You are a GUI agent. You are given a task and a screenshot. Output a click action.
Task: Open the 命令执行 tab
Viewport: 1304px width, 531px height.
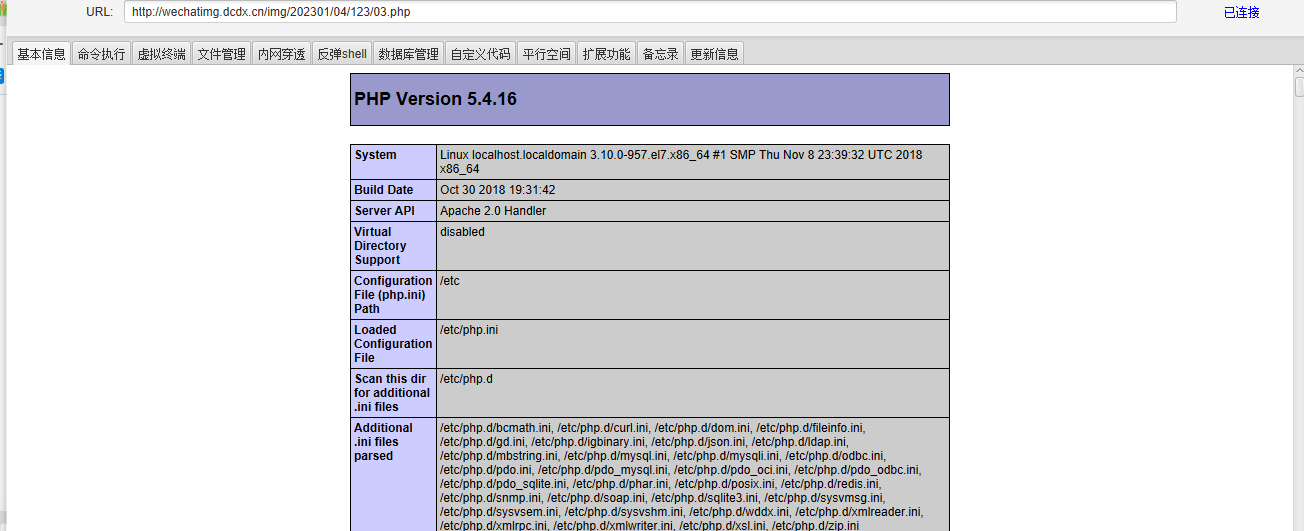coord(101,54)
